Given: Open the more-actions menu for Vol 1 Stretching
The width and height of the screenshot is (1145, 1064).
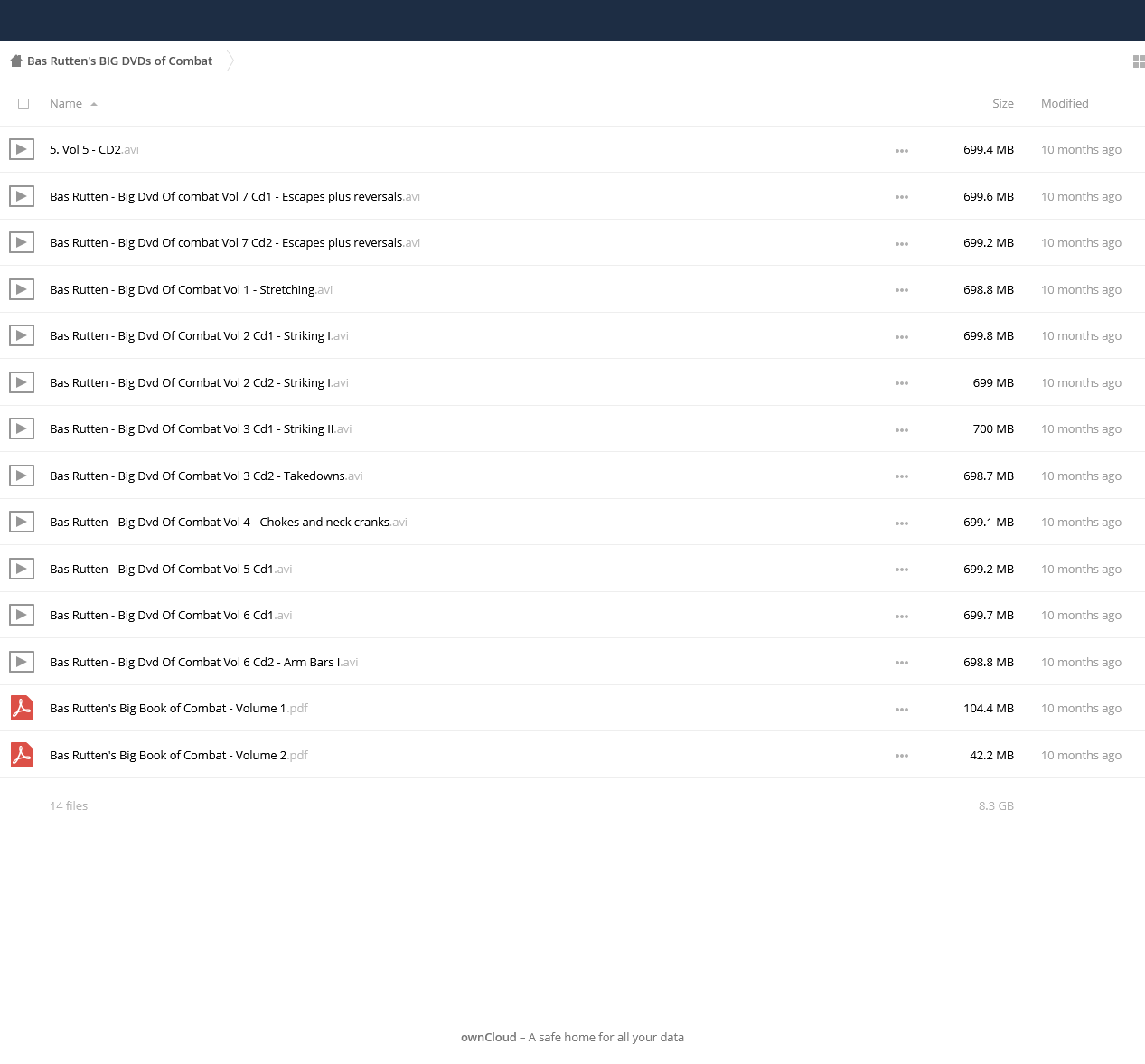Looking at the screenshot, I should point(902,290).
